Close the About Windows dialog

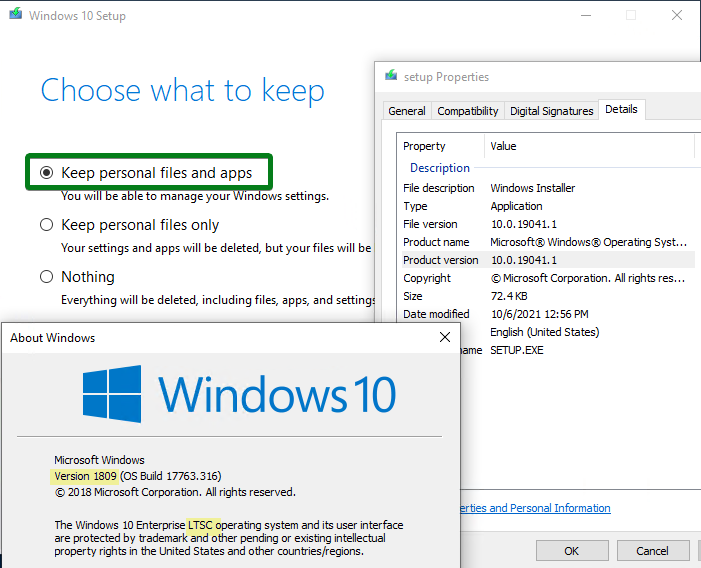click(x=445, y=337)
